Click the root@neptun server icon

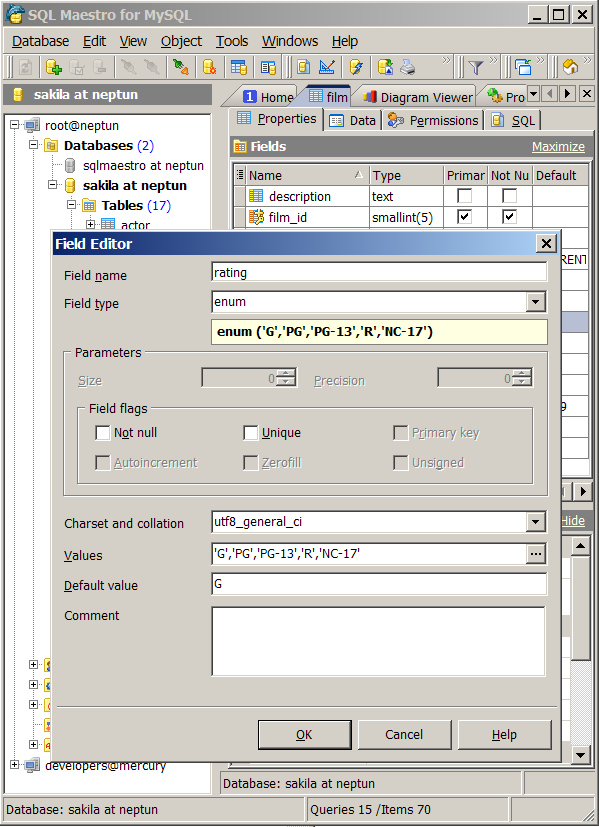point(32,126)
